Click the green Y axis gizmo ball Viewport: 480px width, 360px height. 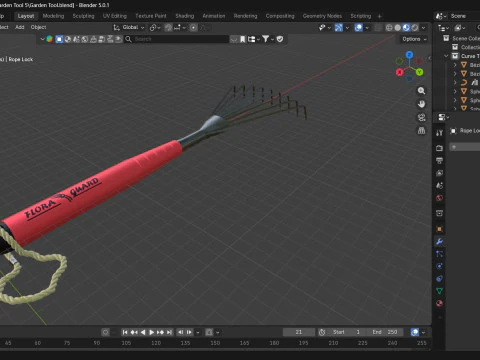coord(419,72)
